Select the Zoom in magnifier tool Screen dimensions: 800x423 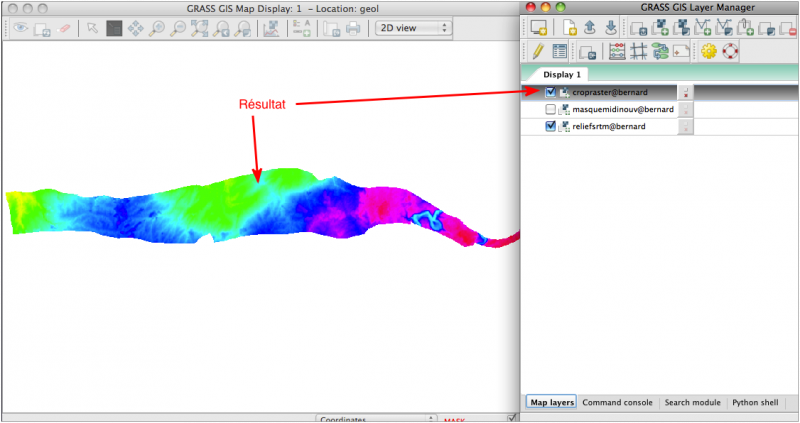point(157,29)
